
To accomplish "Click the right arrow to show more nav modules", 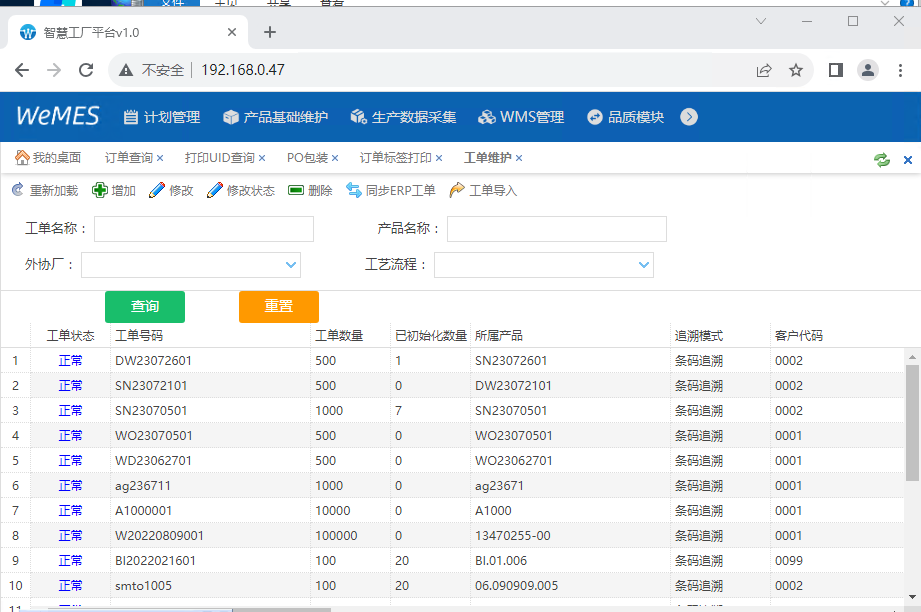I will [689, 117].
